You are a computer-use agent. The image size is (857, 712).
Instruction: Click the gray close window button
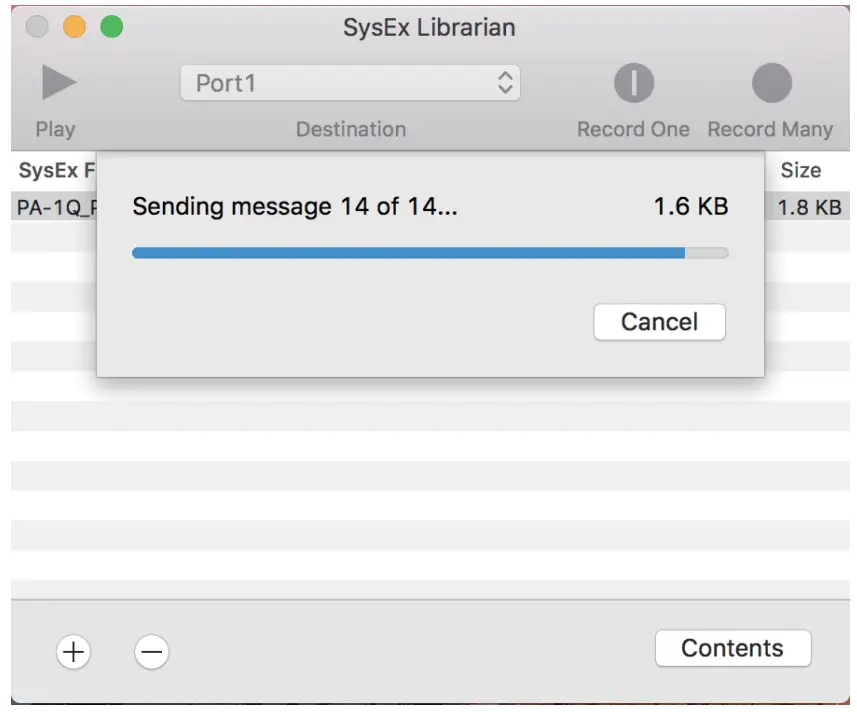[37, 26]
